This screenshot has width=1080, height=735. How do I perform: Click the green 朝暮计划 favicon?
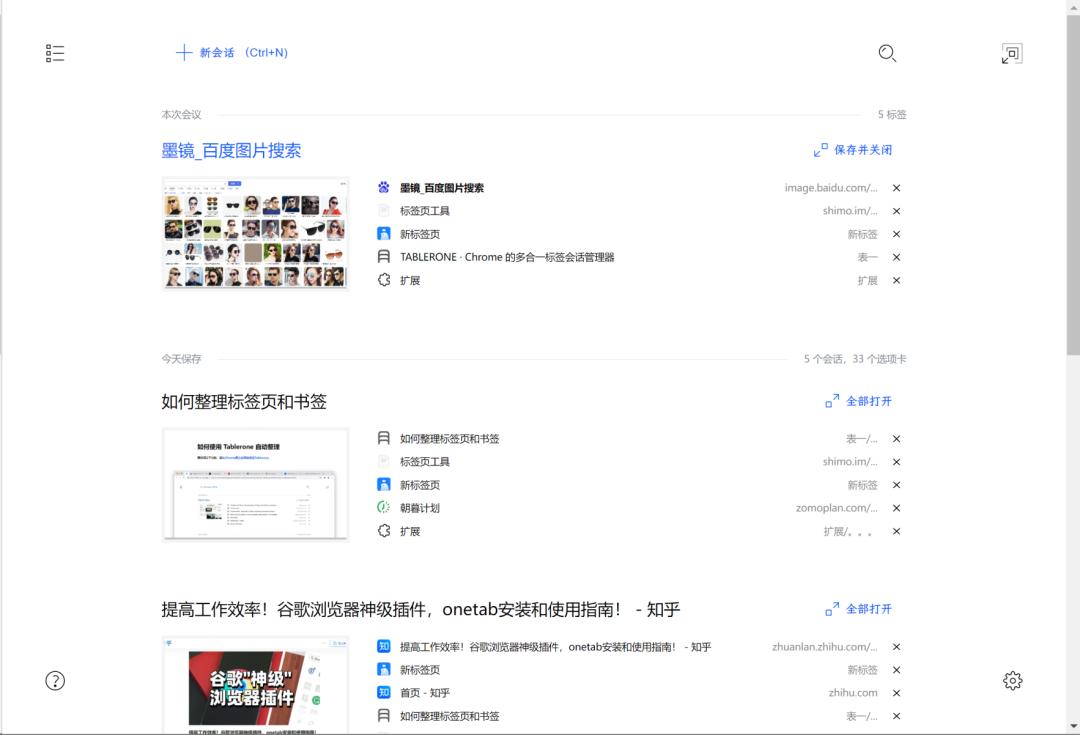(384, 507)
